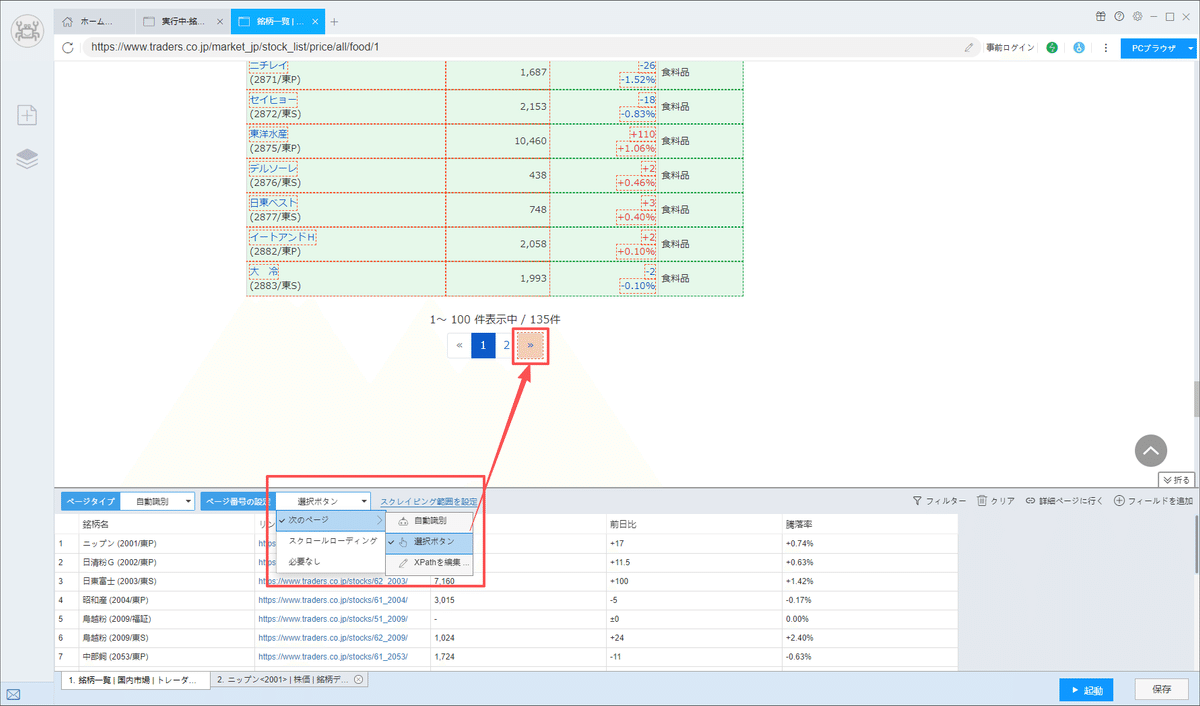Select 必要なし menu entry
Image resolution: width=1200 pixels, height=706 pixels.
[x=330, y=561]
